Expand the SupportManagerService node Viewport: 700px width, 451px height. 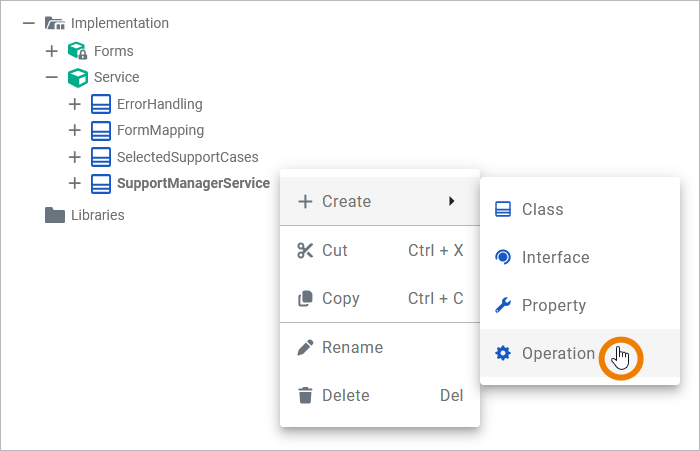[74, 183]
